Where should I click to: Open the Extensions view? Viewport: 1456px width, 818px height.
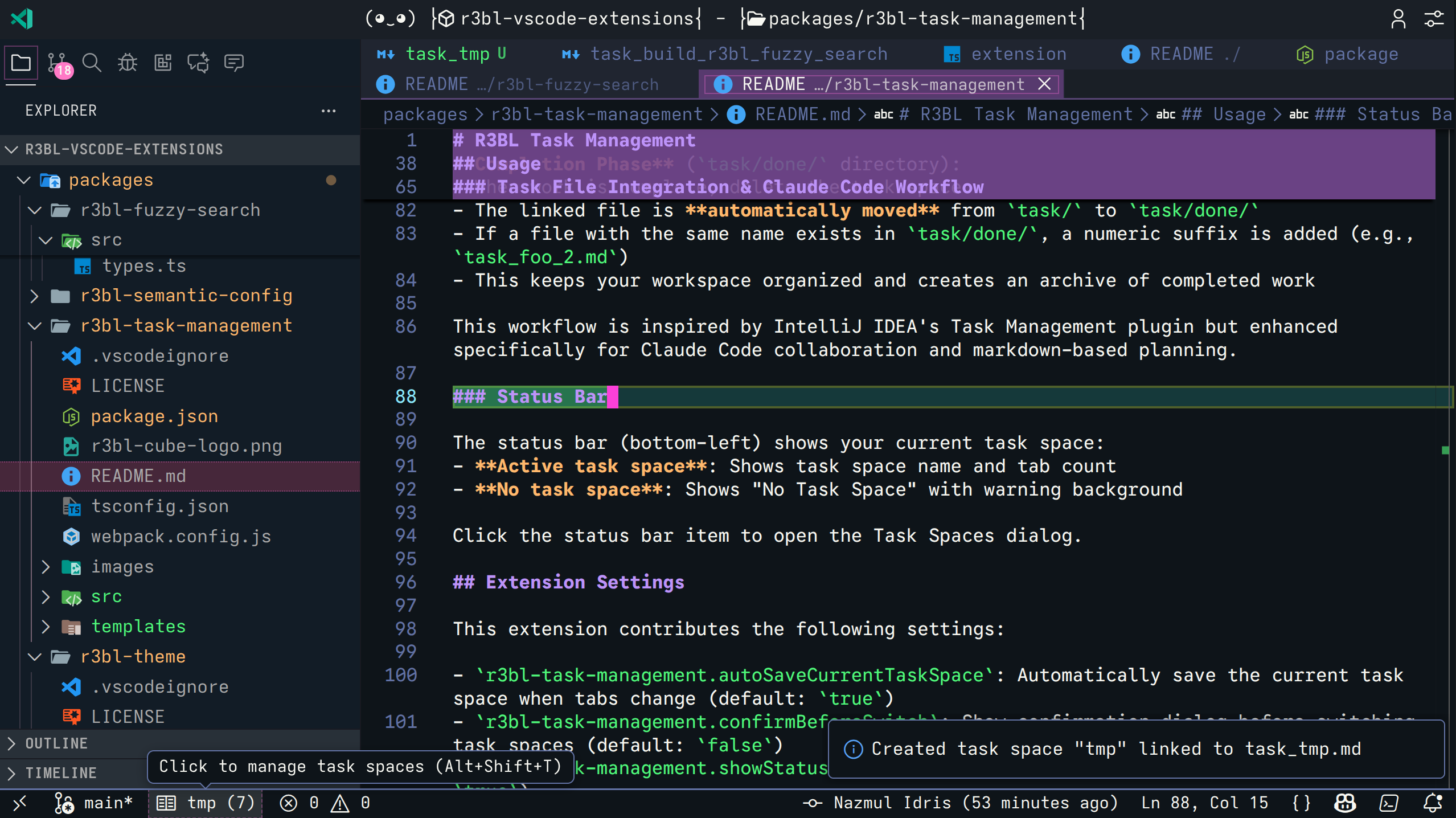pos(162,62)
